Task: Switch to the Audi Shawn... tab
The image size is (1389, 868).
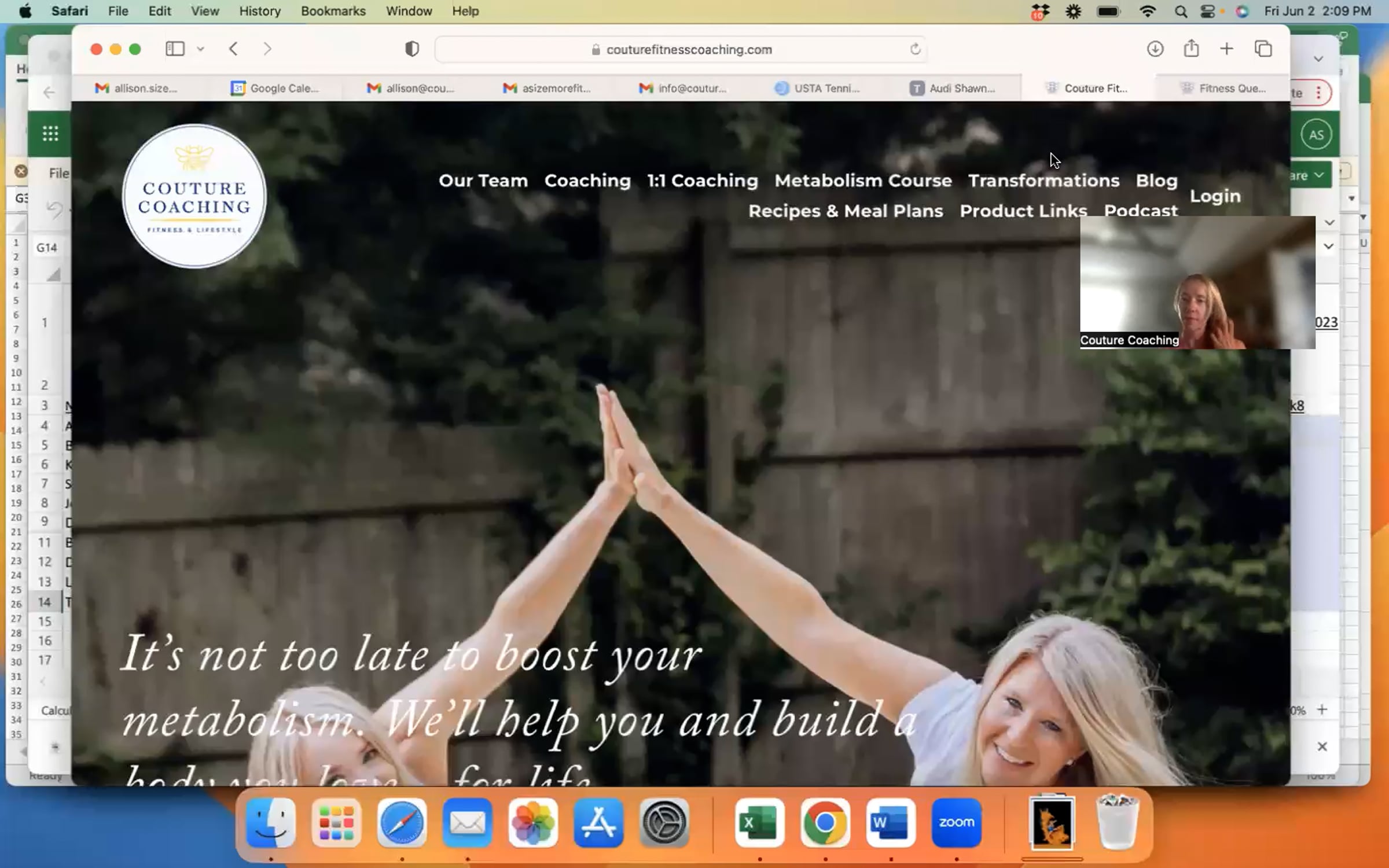Action: click(x=953, y=88)
